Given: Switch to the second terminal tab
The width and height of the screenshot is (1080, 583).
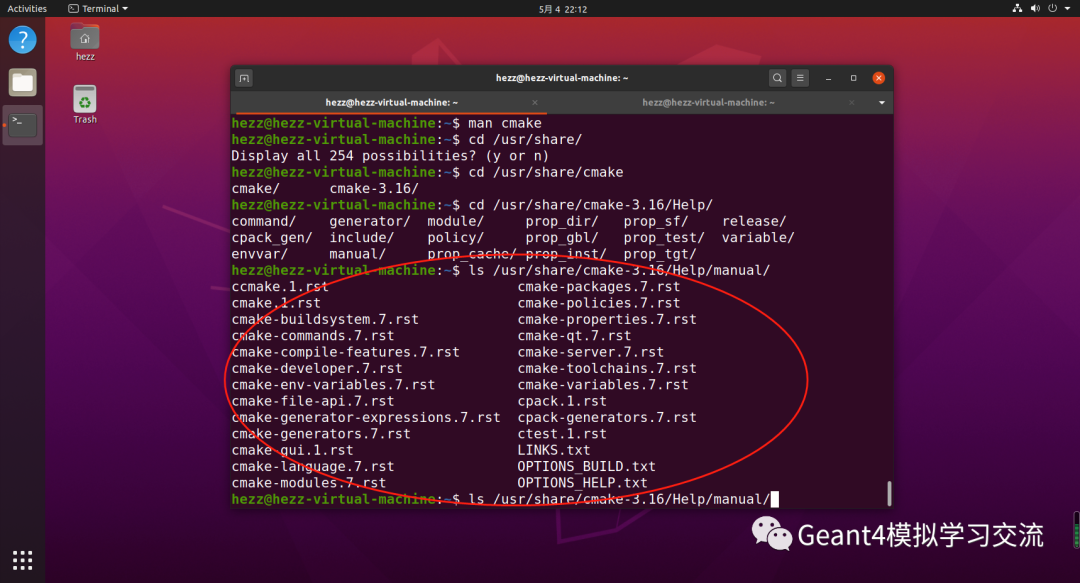Looking at the screenshot, I should click(x=708, y=103).
